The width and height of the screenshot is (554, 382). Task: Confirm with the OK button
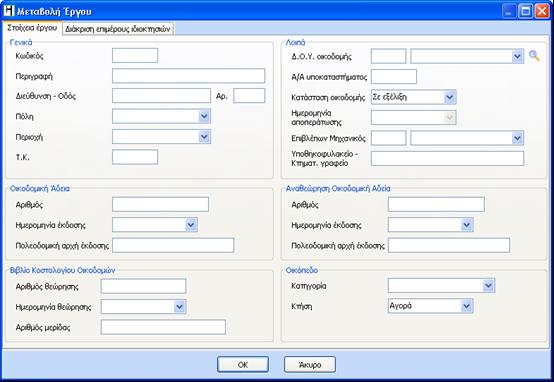click(243, 364)
